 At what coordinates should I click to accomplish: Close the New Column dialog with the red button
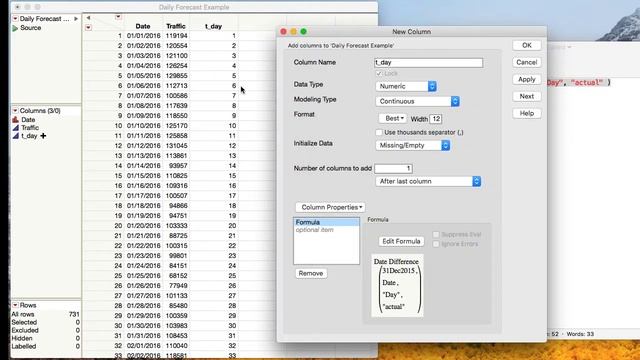pyautogui.click(x=283, y=31)
